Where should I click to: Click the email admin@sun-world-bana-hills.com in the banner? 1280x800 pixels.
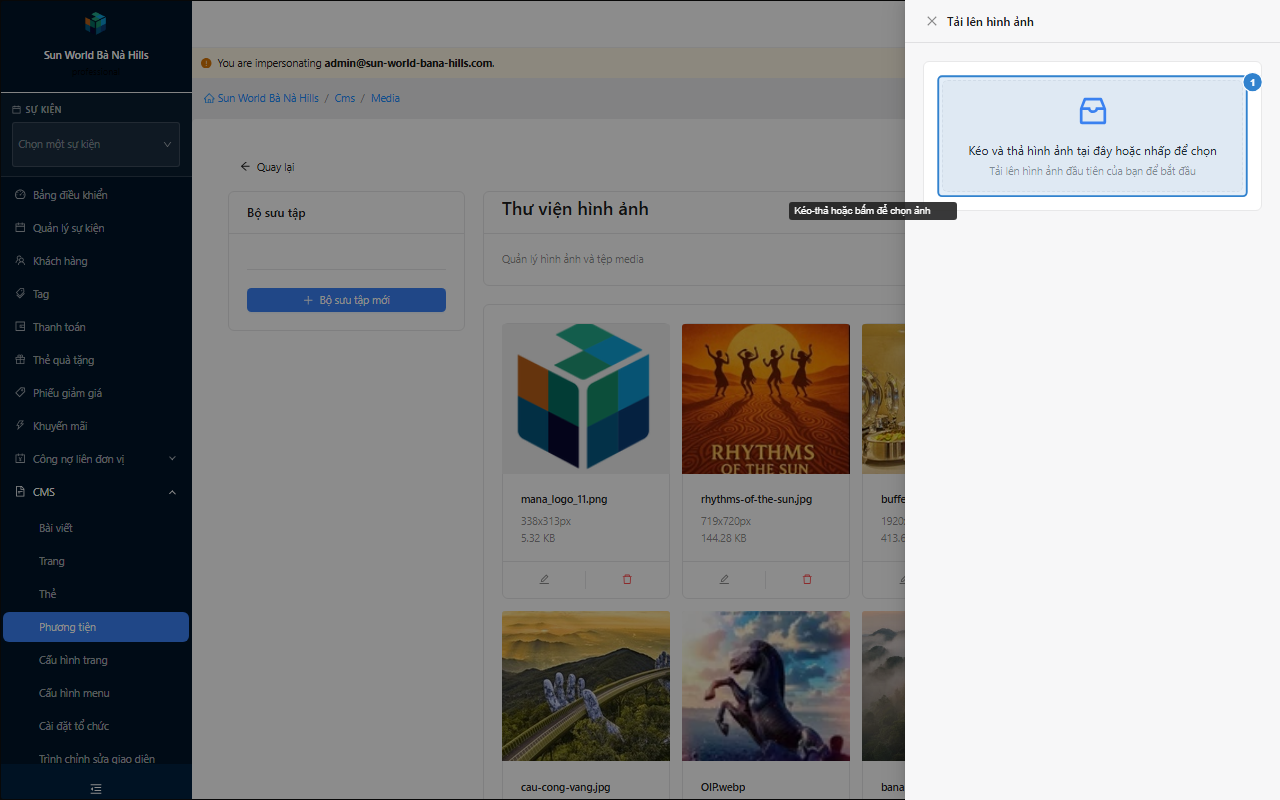408,63
